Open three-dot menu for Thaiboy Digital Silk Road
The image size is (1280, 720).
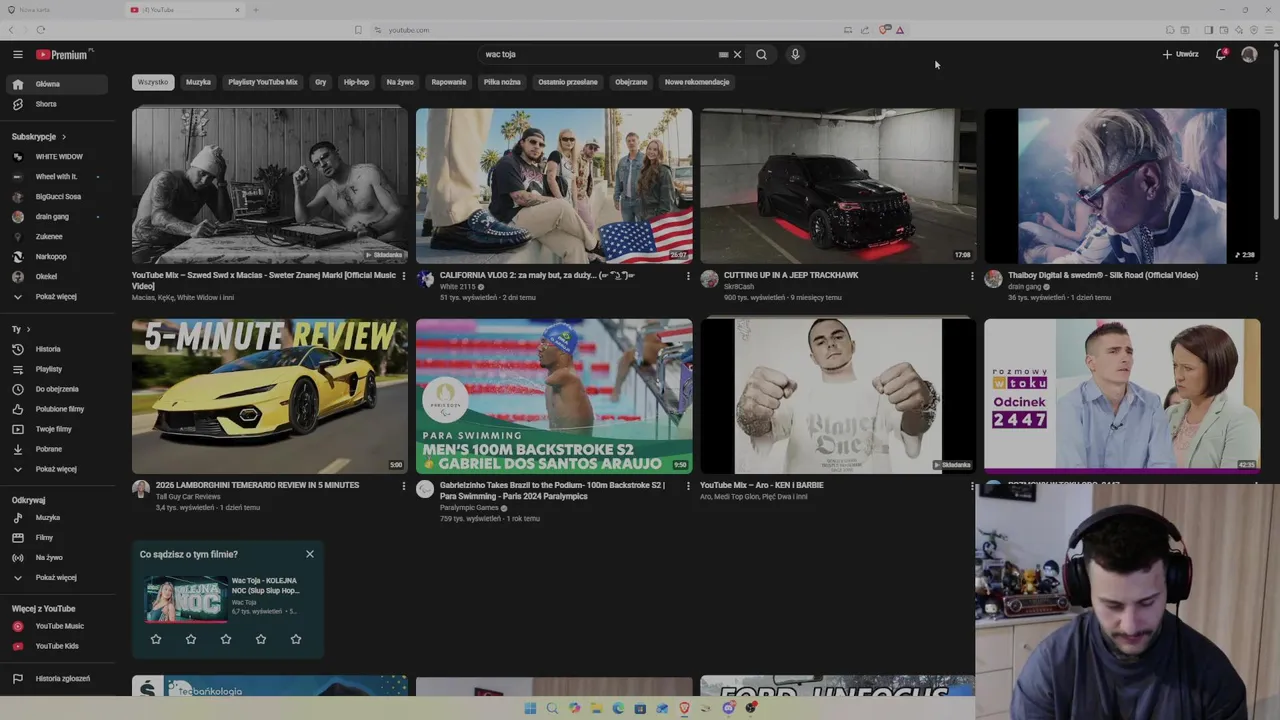pyautogui.click(x=1256, y=276)
